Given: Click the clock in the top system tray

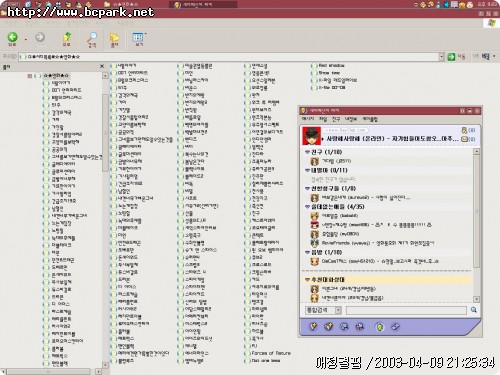Looking at the screenshot, I should [x=488, y=4].
